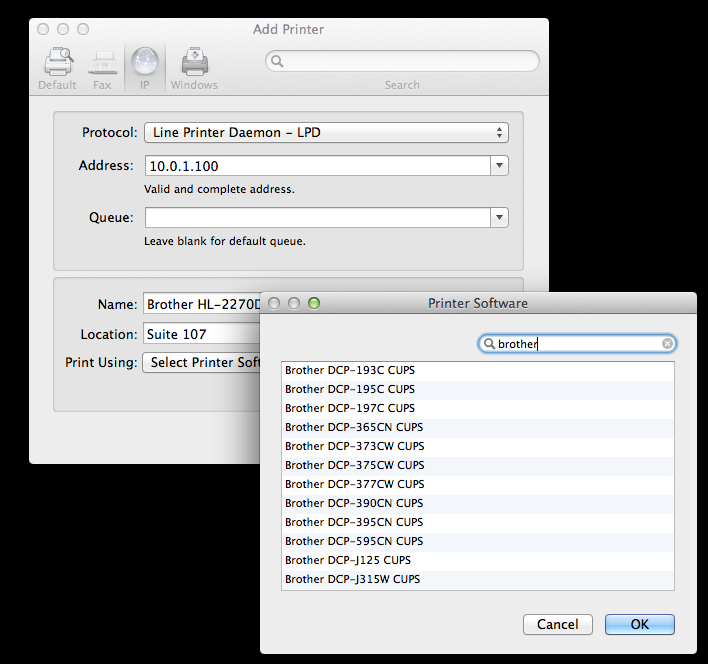Select Brother DCP-375CW CUPS

coord(478,465)
